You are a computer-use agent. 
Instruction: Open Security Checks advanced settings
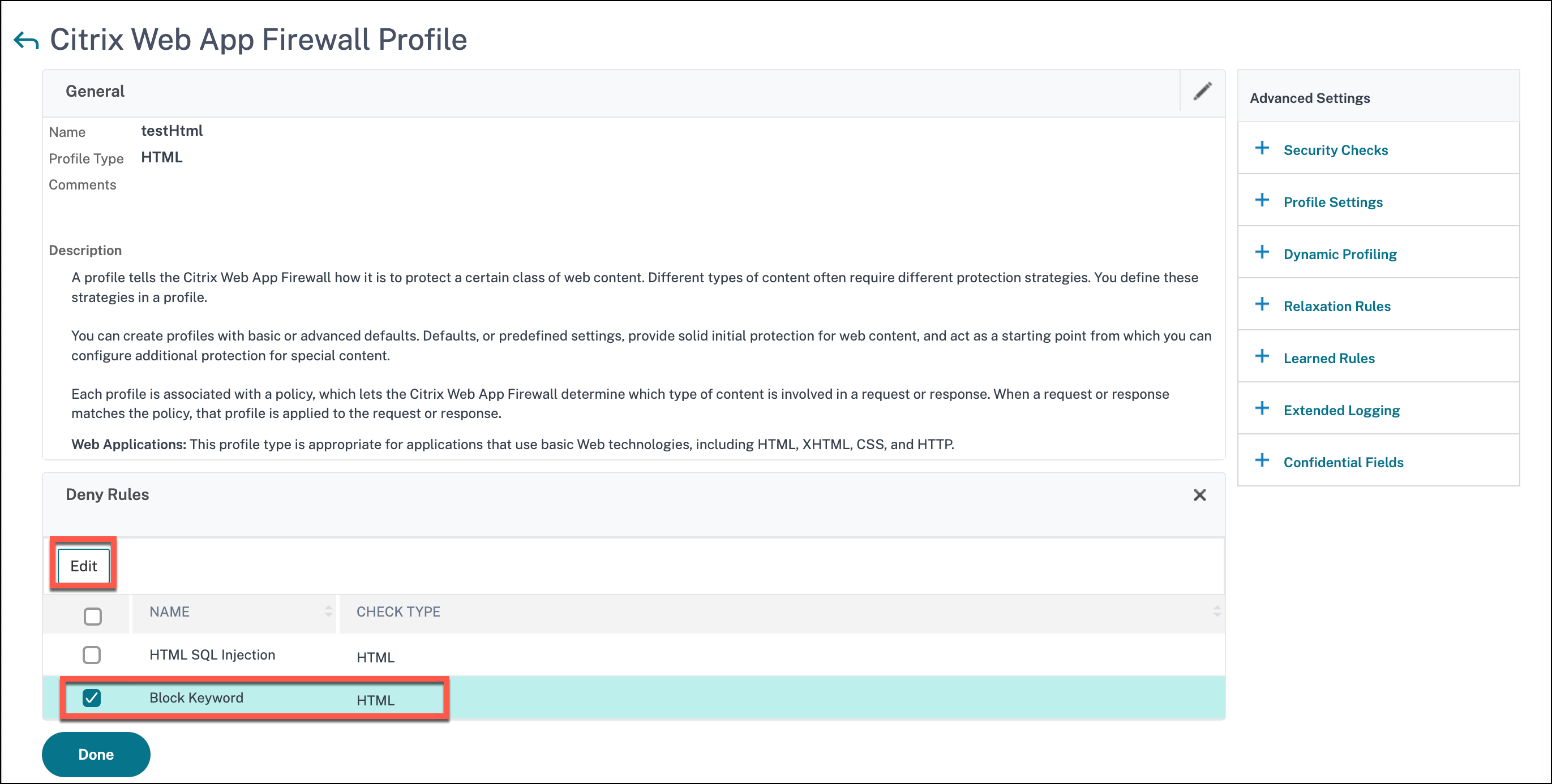click(x=1336, y=150)
